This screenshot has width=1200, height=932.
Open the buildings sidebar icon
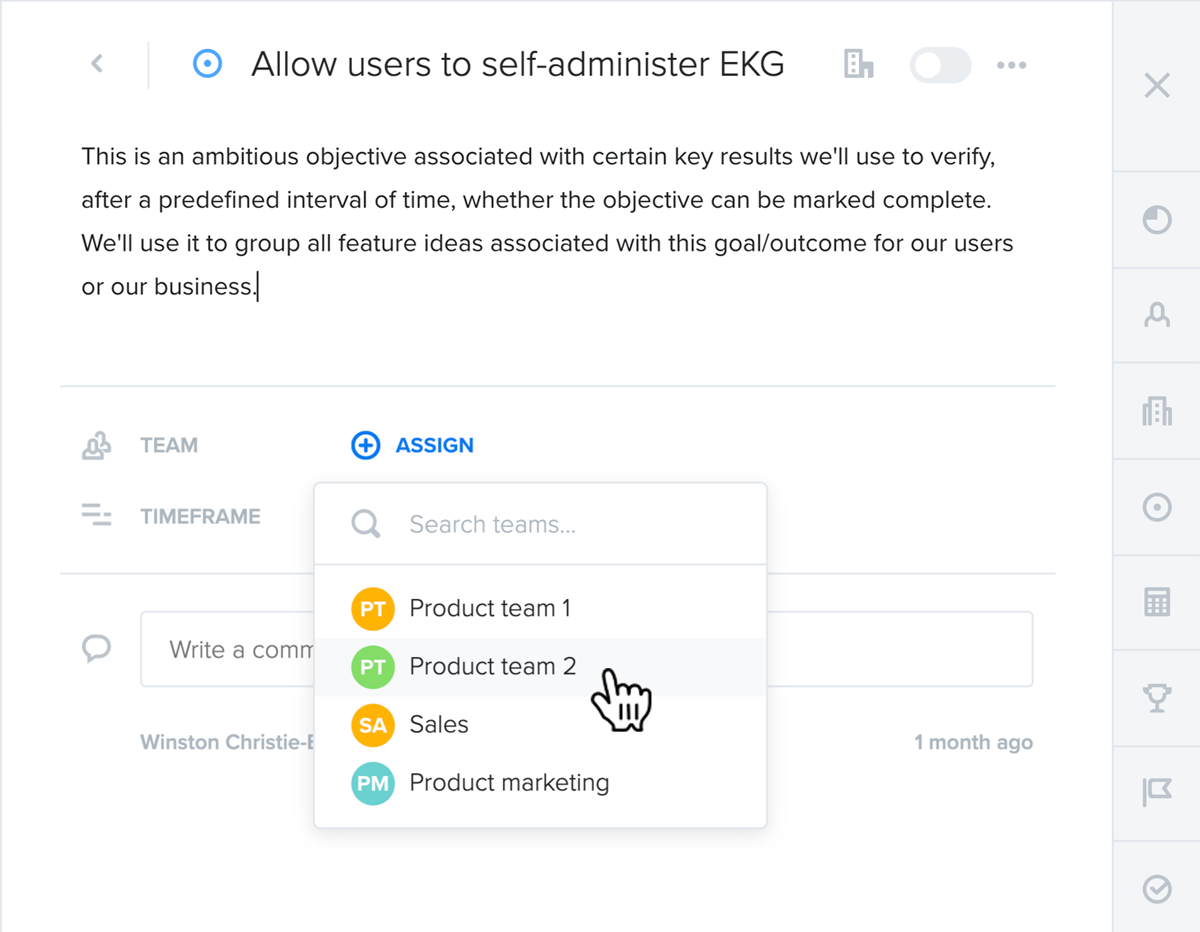click(1157, 411)
